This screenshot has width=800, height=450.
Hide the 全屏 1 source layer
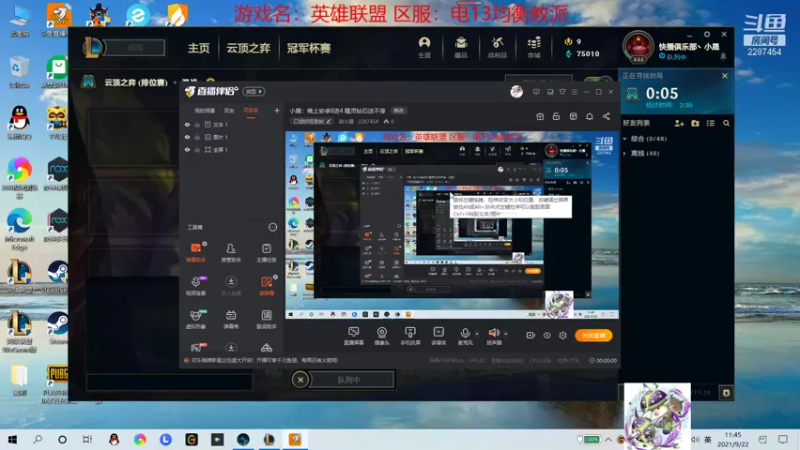tap(187, 150)
